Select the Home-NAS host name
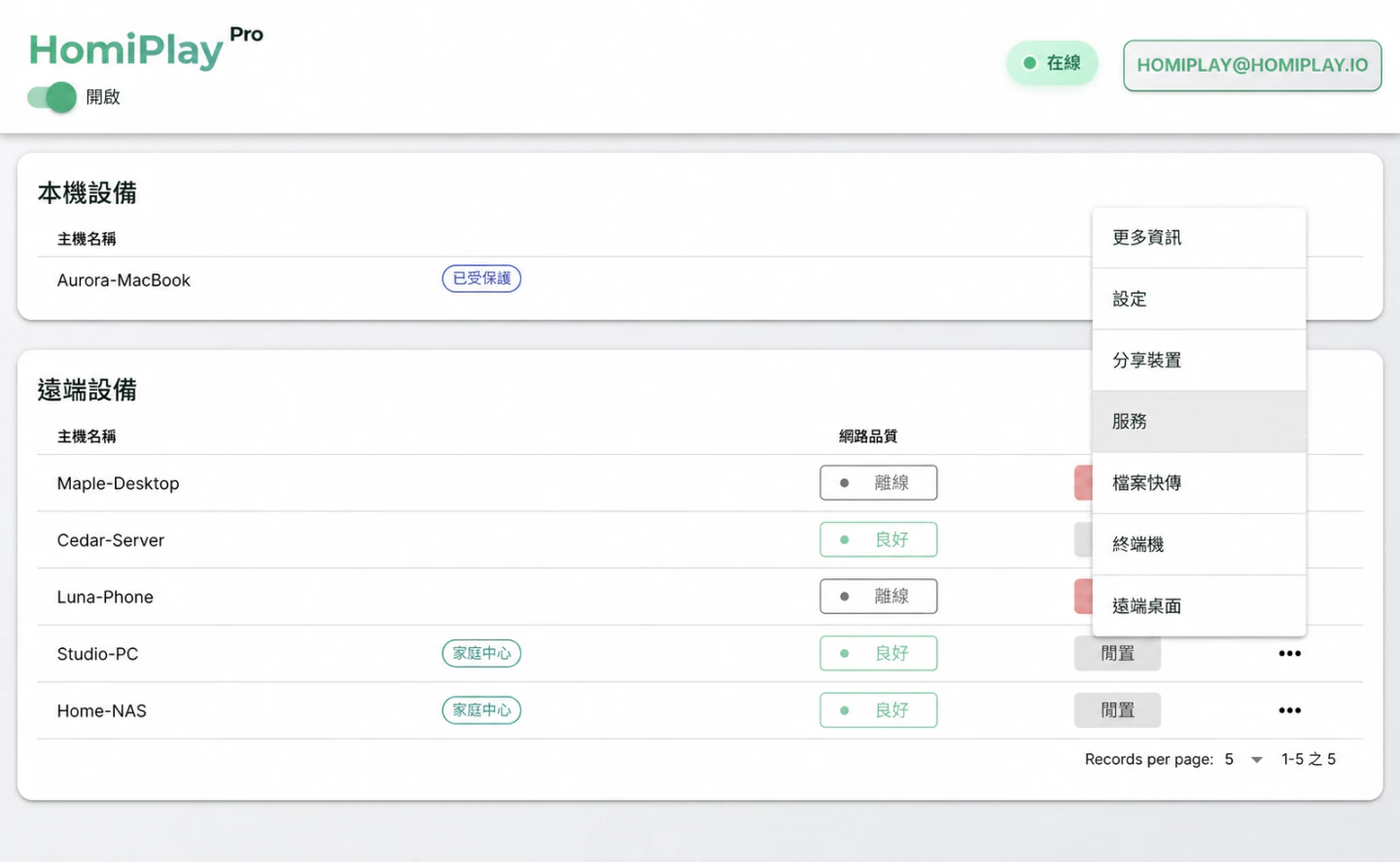The width and height of the screenshot is (1400, 862). coord(102,710)
